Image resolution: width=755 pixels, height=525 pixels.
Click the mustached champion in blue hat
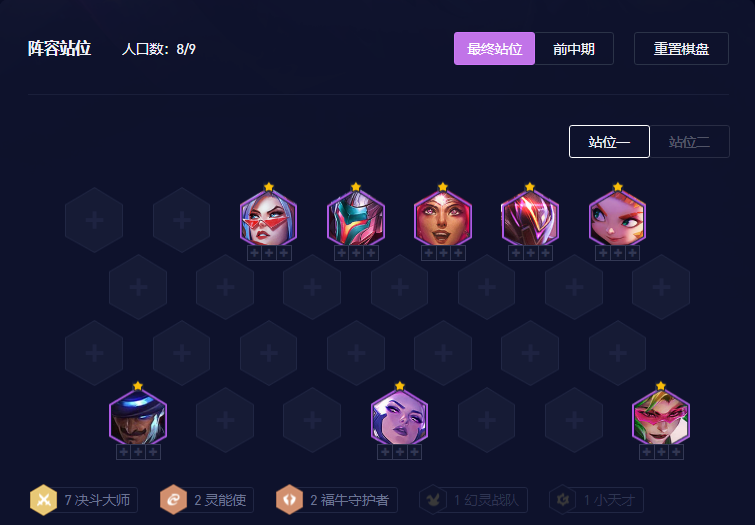[x=138, y=417]
